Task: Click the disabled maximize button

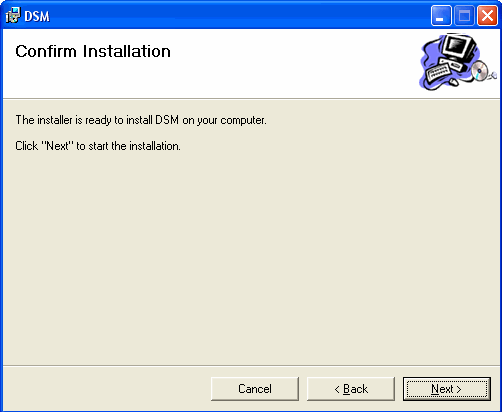Action: click(464, 15)
